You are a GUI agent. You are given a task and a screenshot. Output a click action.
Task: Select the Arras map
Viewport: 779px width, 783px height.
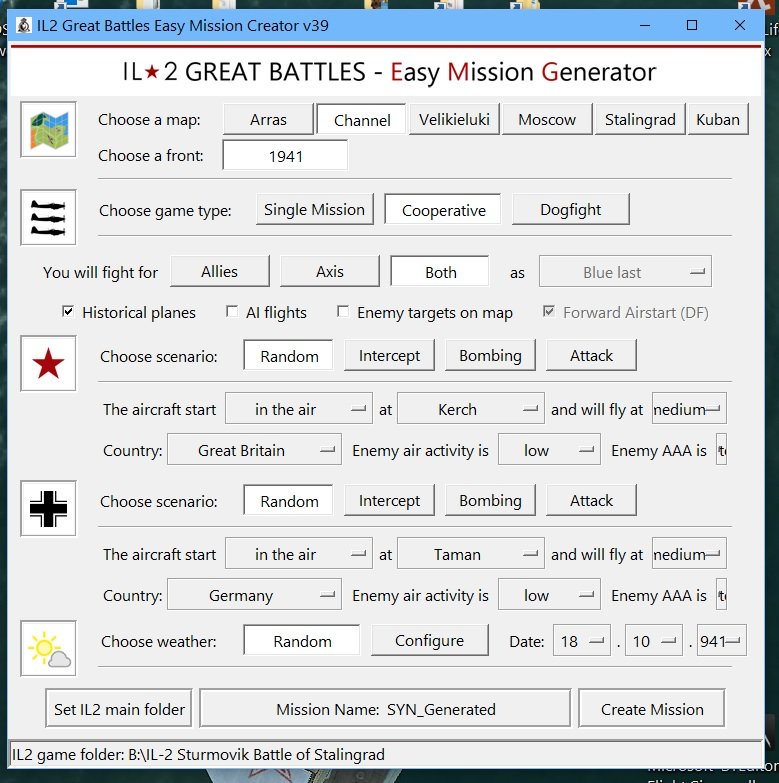(x=269, y=119)
